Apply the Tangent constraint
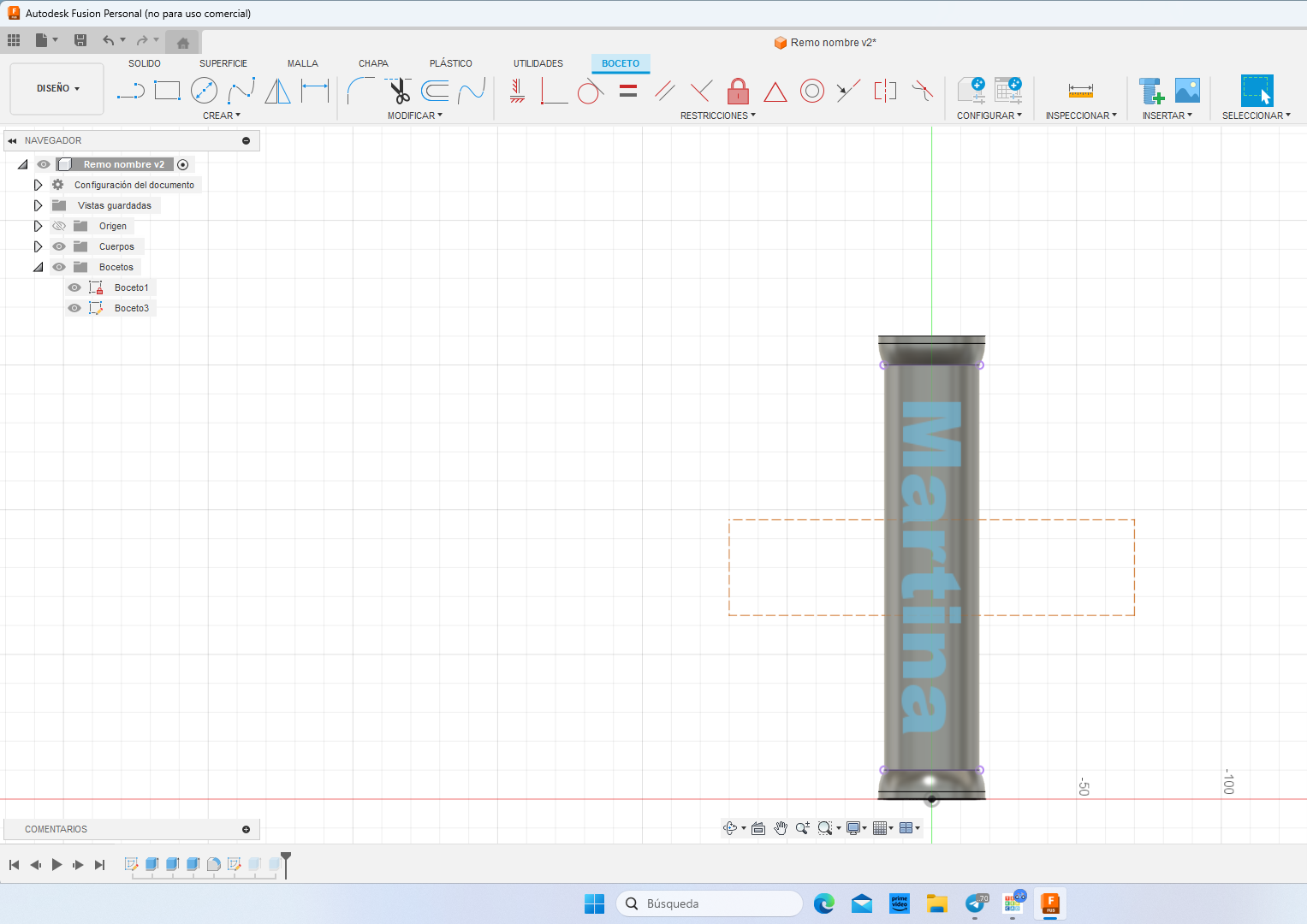 coord(590,91)
